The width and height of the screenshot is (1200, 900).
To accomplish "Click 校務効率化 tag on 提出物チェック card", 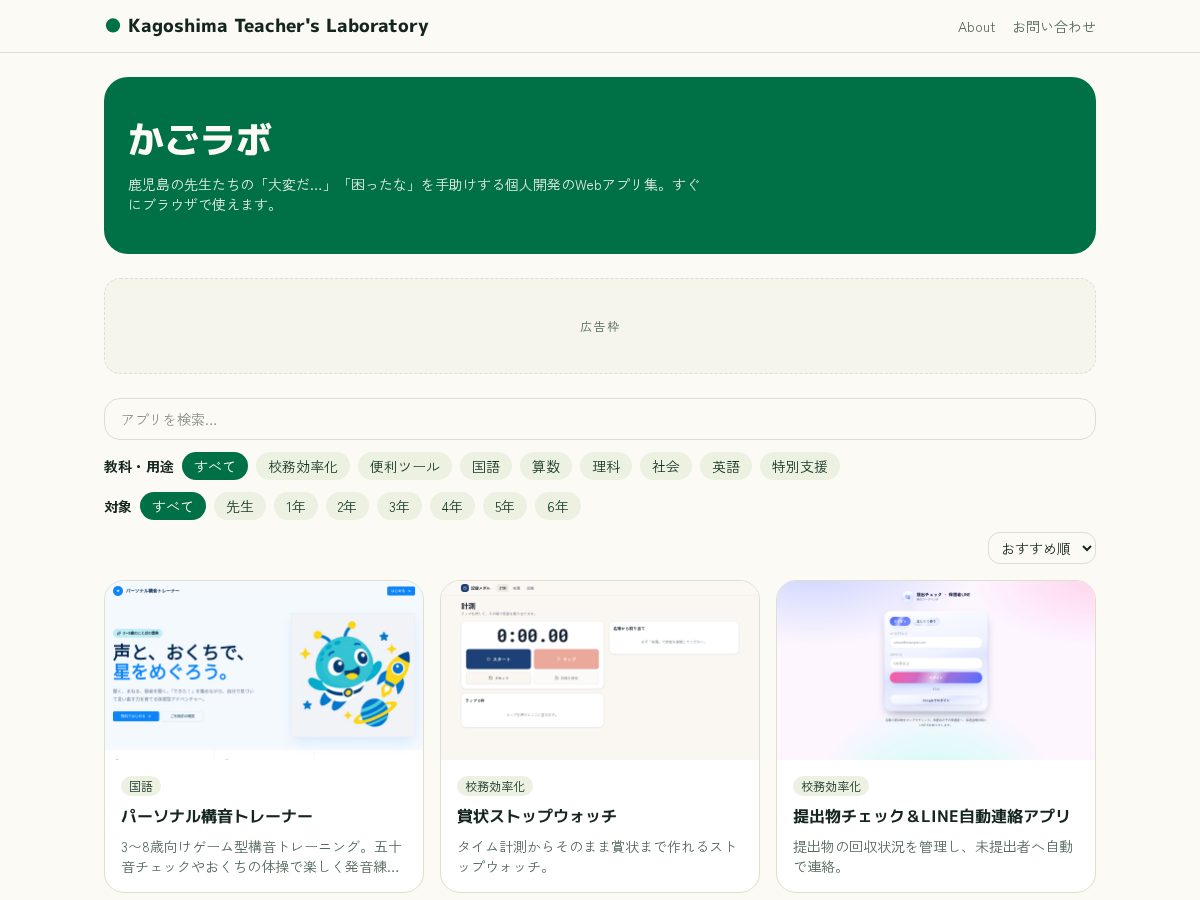I will click(x=831, y=786).
